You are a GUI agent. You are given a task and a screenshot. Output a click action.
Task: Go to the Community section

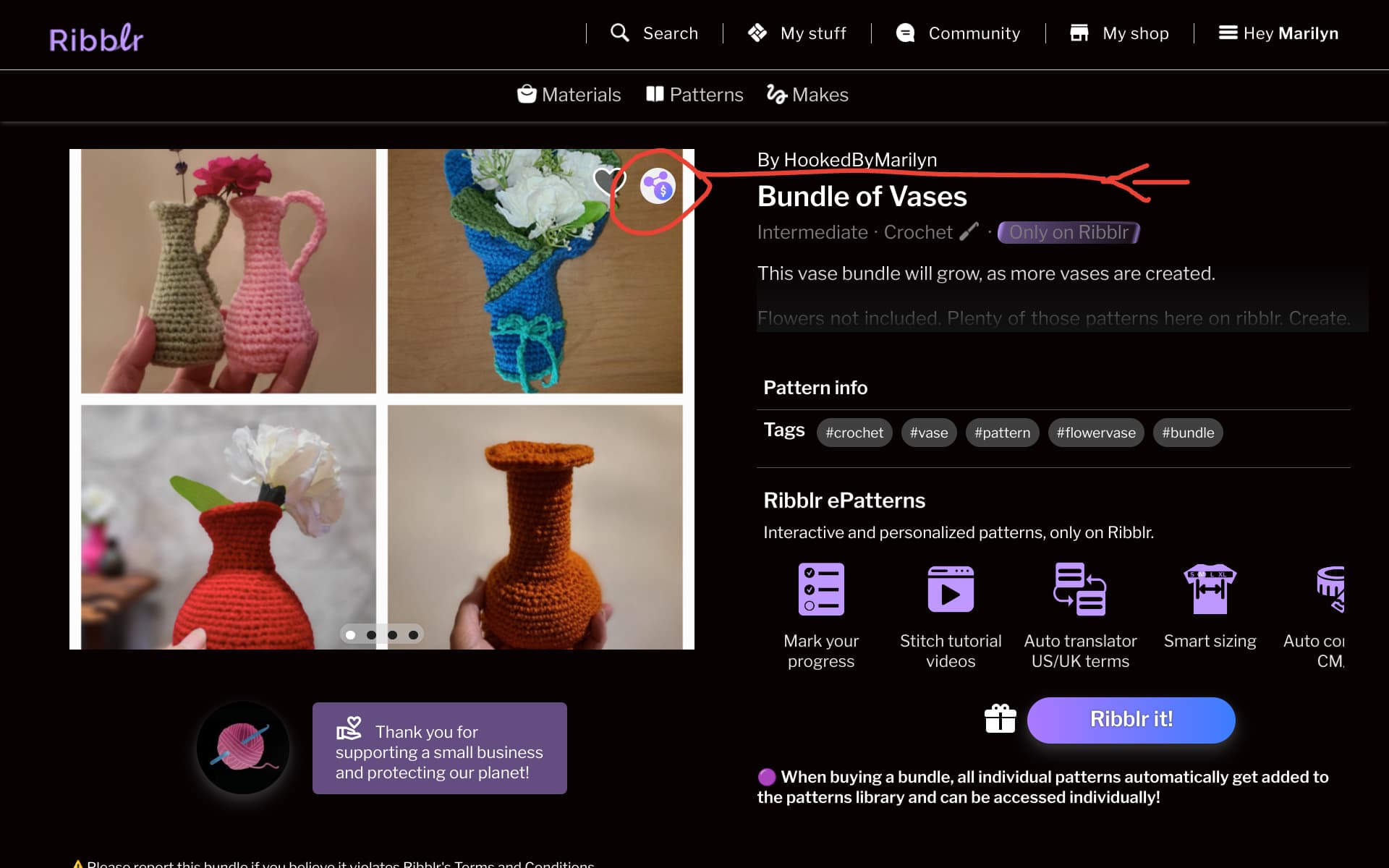click(958, 33)
